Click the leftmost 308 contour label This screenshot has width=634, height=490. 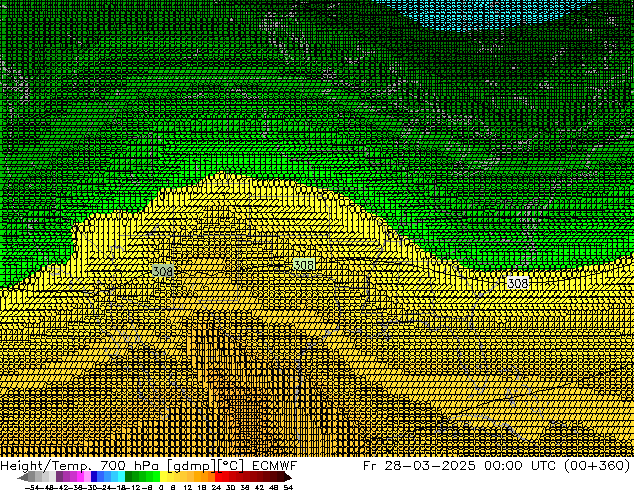[x=163, y=270]
